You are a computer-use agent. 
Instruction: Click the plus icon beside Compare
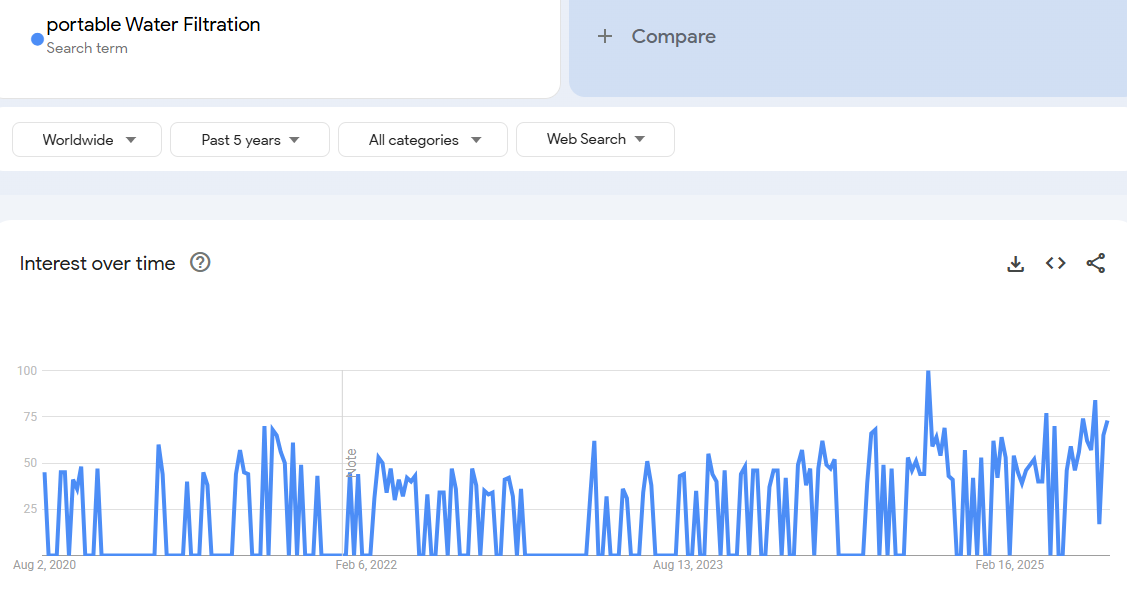click(604, 37)
